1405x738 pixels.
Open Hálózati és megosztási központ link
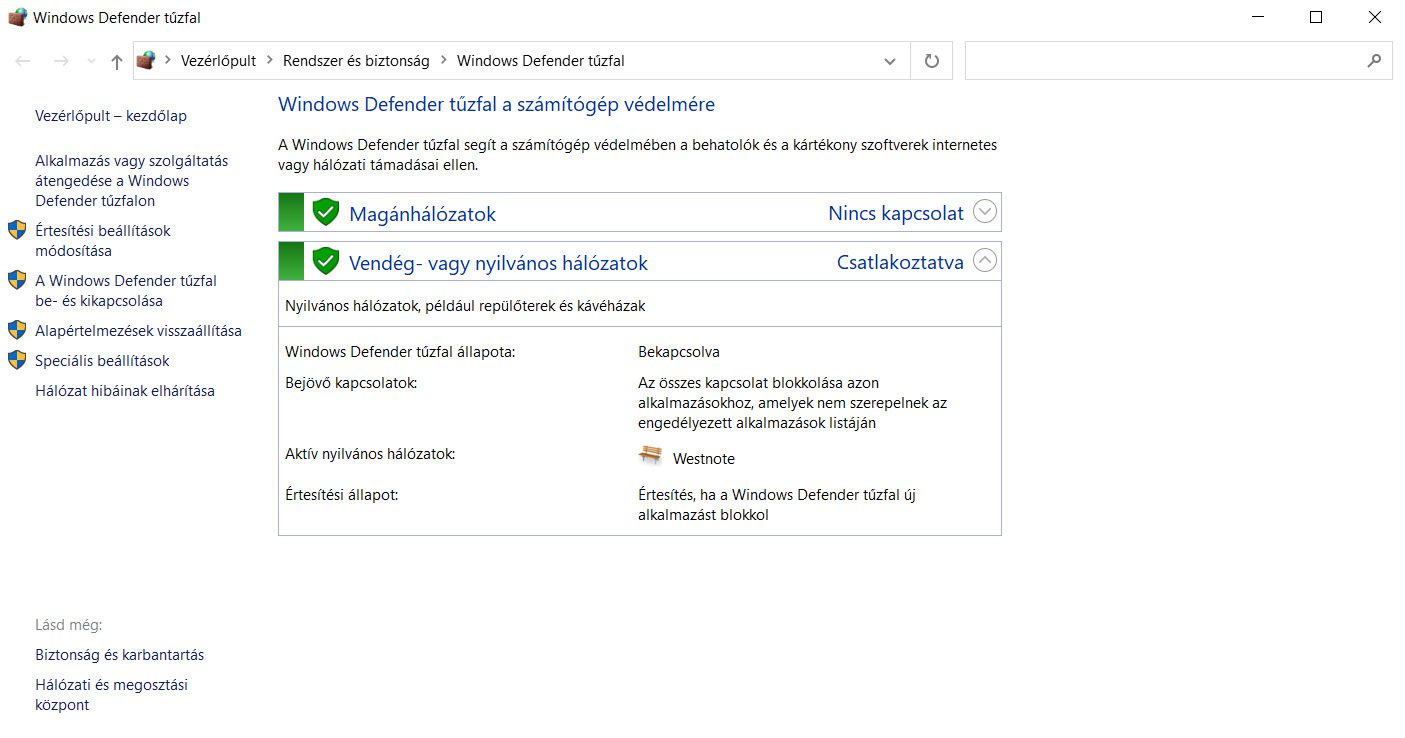111,695
